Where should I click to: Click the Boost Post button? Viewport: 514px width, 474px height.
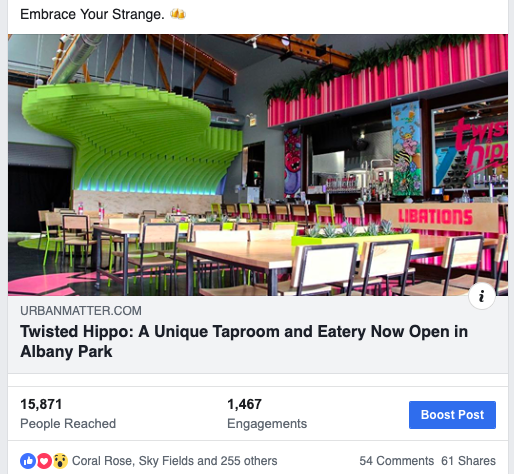[x=452, y=415]
